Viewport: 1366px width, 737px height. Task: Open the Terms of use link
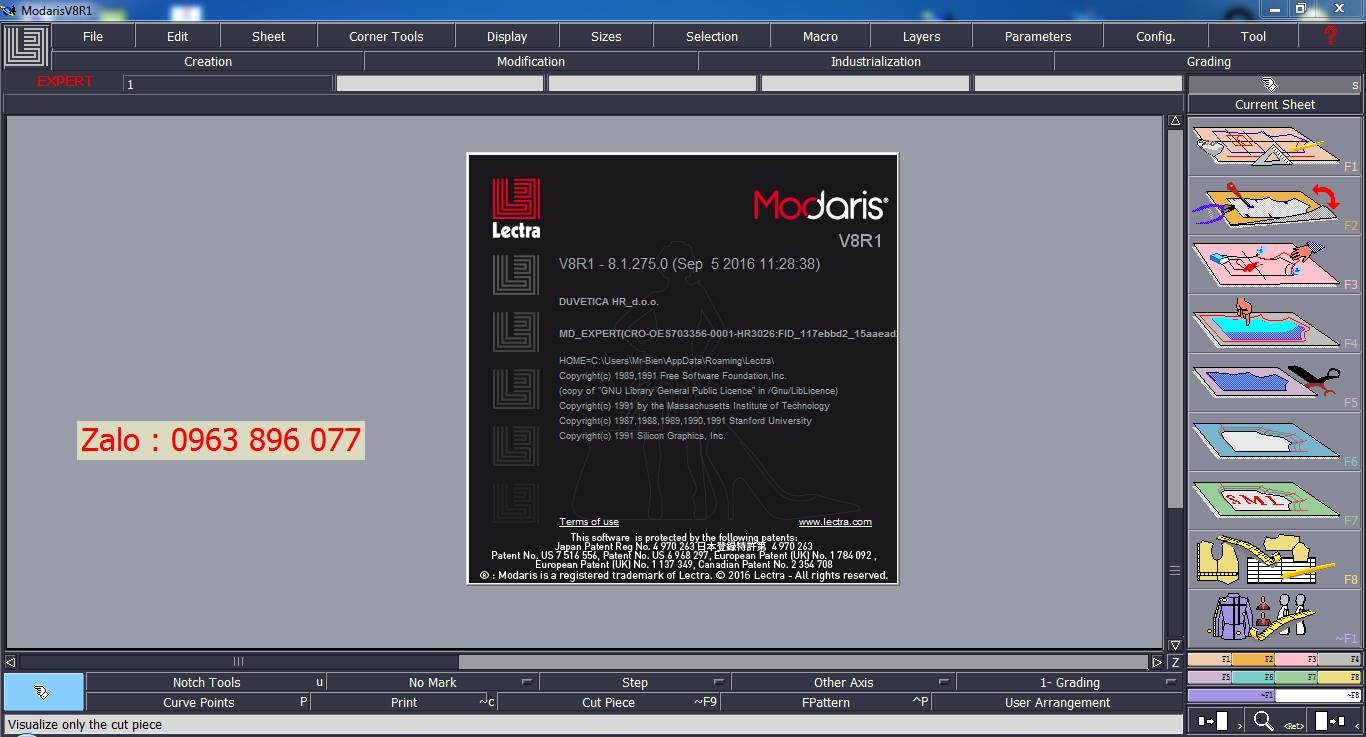[589, 522]
